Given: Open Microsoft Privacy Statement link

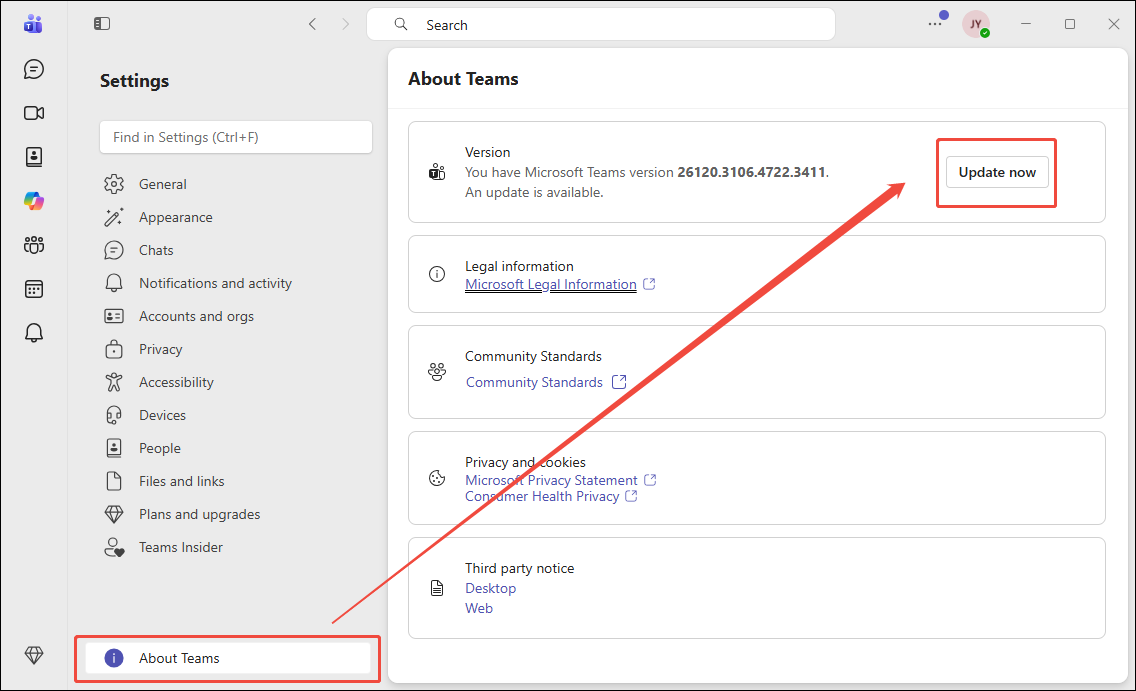Looking at the screenshot, I should pos(551,480).
